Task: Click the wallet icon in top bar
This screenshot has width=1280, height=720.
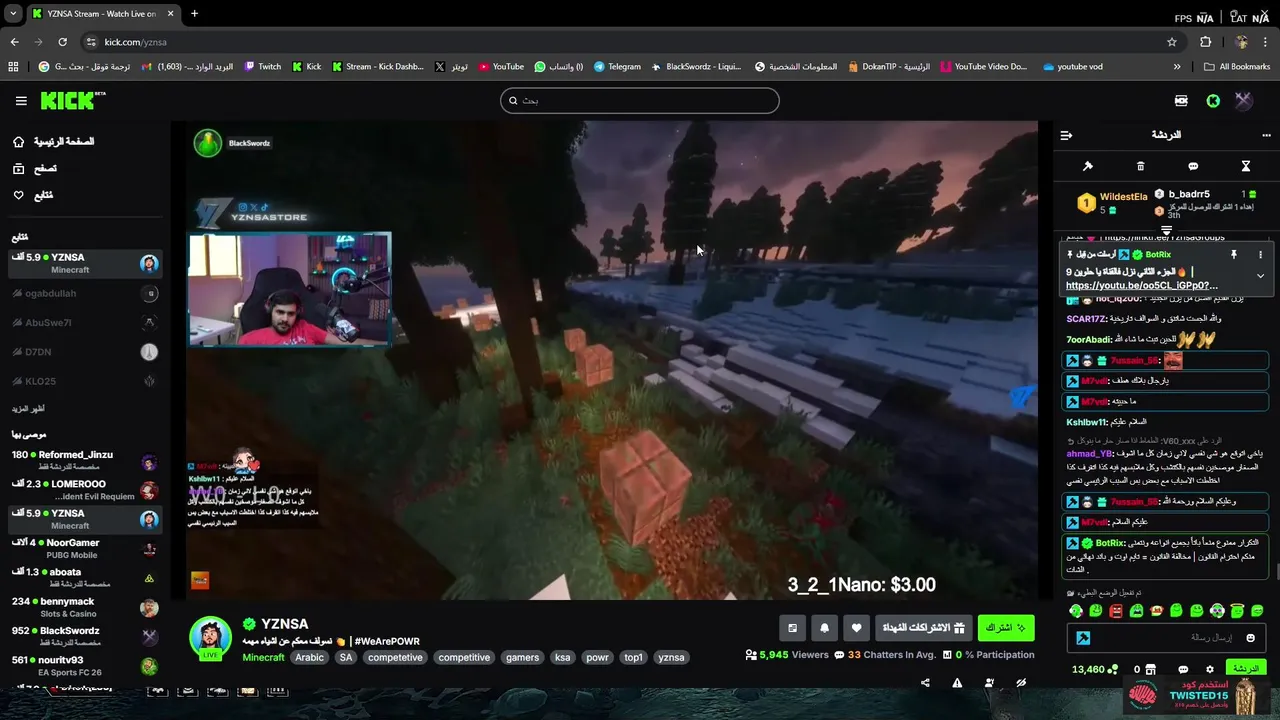Action: point(1181,100)
